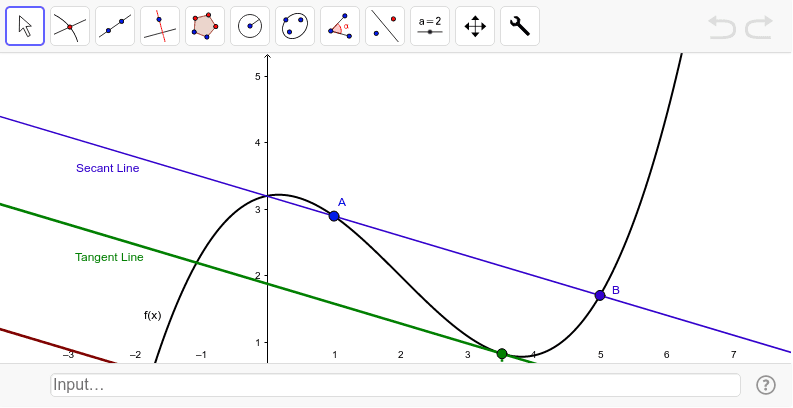Image resolution: width=793 pixels, height=408 pixels.
Task: Select the Move arrow tool
Action: pyautogui.click(x=25, y=26)
